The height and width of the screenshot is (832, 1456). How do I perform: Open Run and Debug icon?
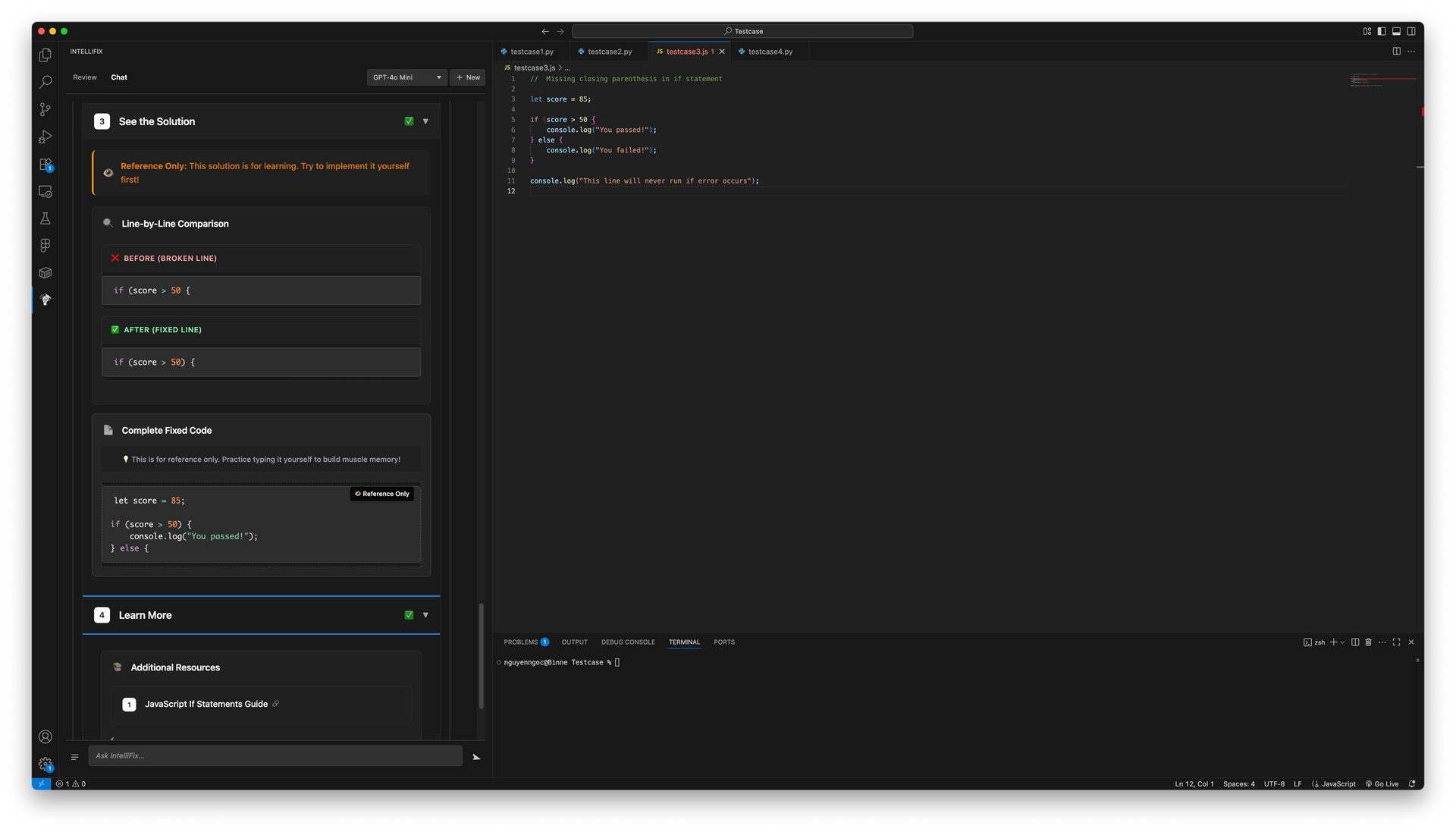[x=45, y=137]
